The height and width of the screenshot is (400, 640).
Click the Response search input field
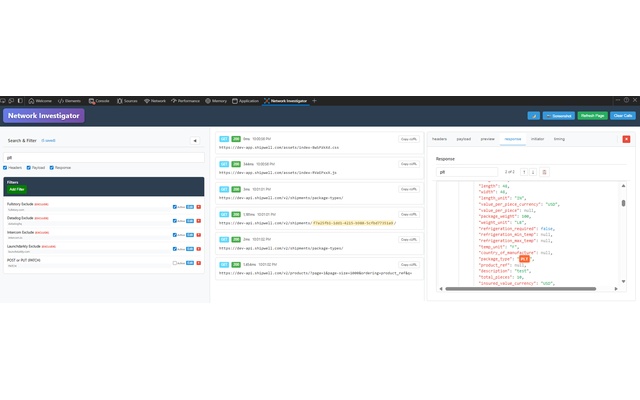(x=467, y=172)
